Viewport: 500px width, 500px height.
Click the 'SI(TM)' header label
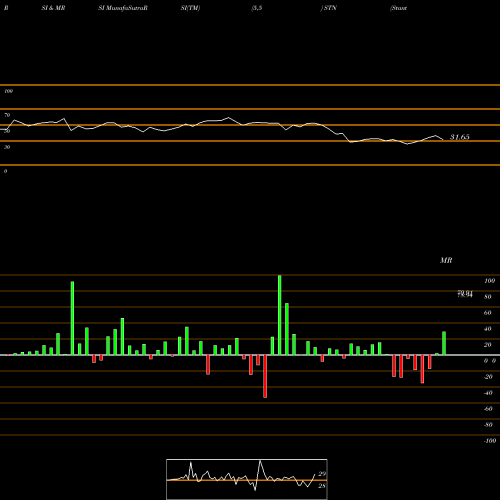(x=190, y=8)
